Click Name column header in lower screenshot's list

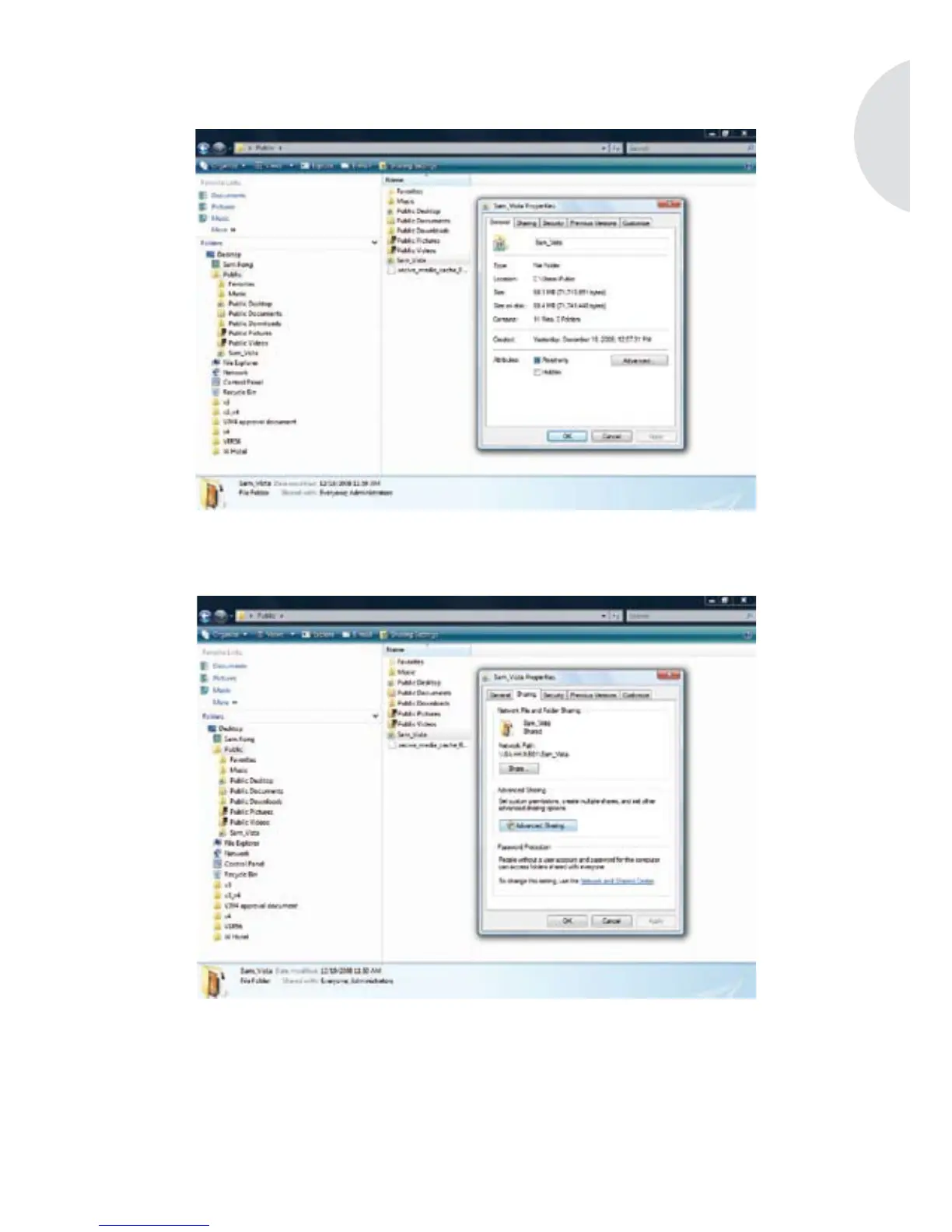click(428, 649)
